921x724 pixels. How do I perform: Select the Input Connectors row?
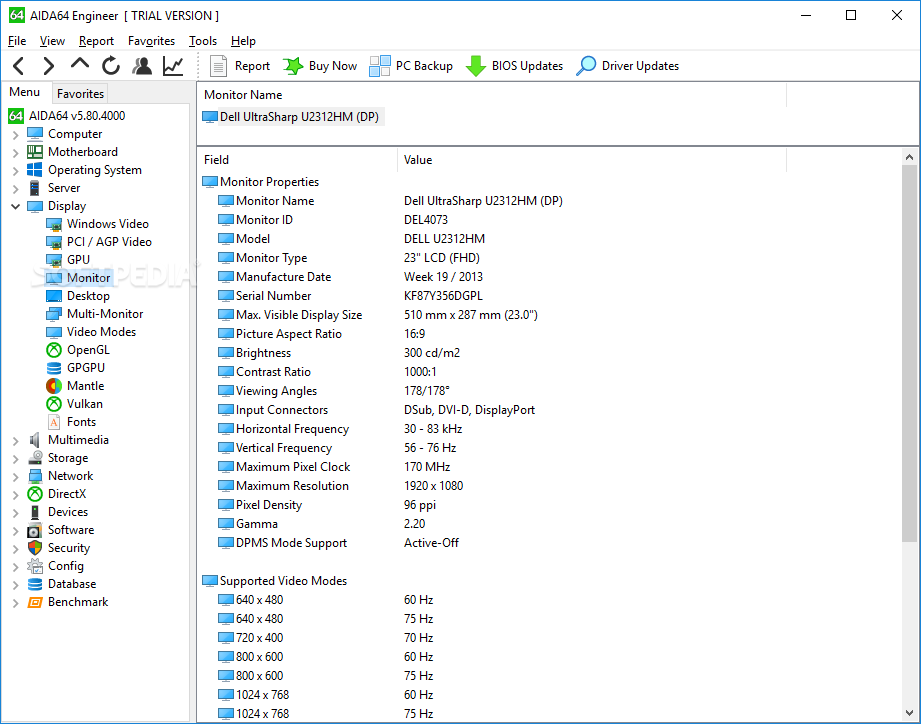coord(549,410)
